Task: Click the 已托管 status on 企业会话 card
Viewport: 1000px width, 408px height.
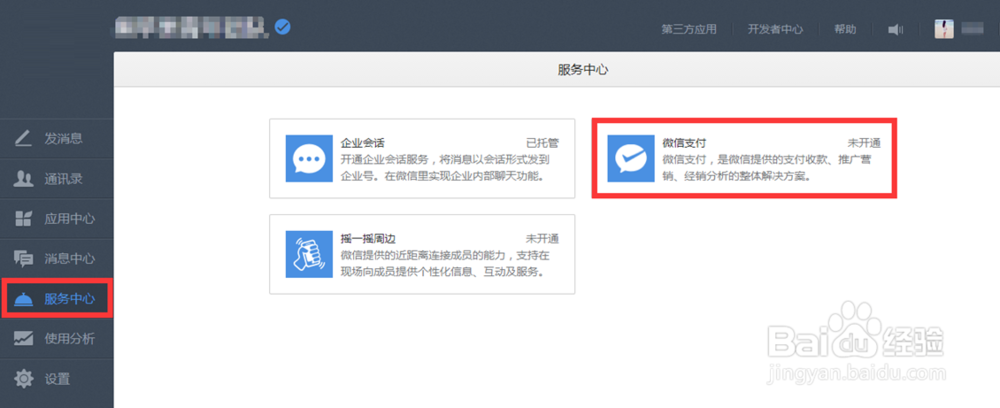Action: (542, 143)
